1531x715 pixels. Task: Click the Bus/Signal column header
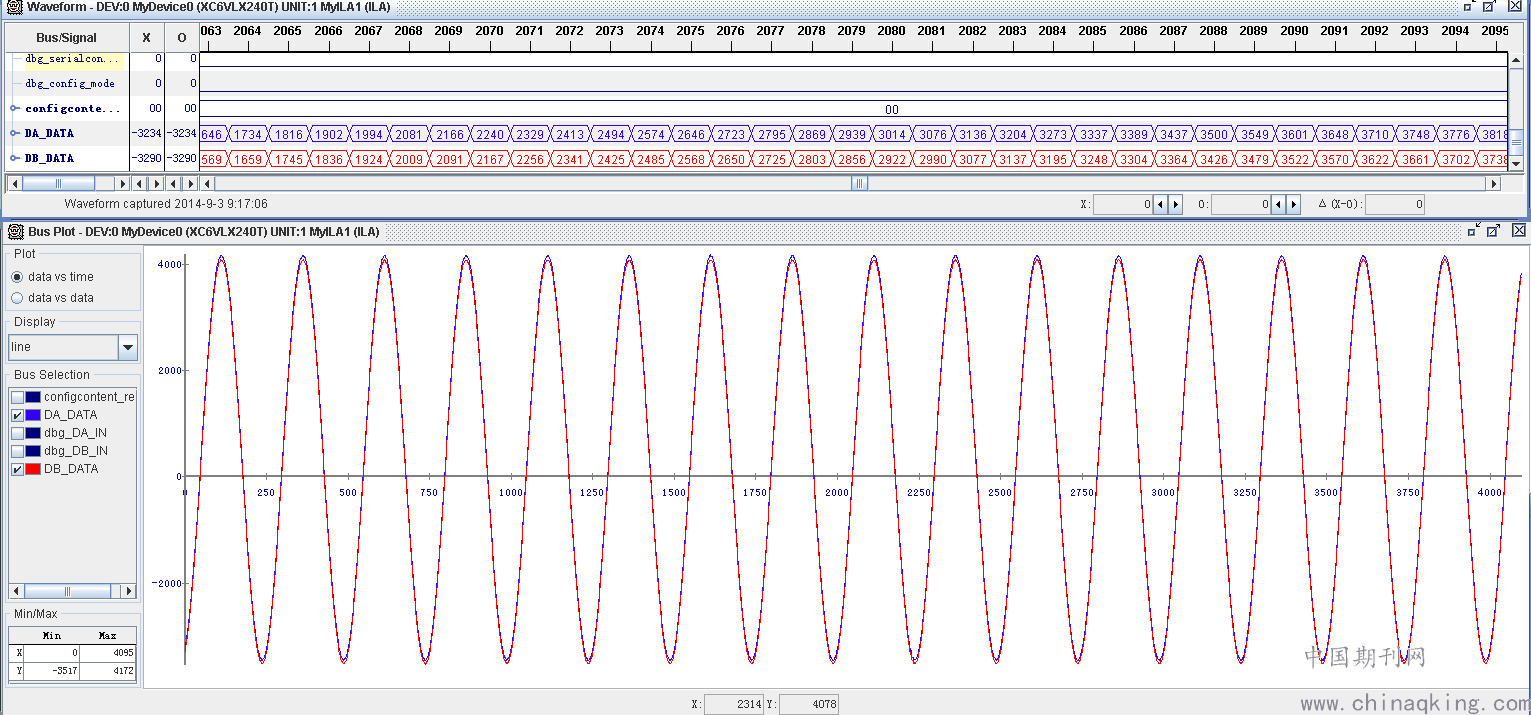[x=67, y=38]
